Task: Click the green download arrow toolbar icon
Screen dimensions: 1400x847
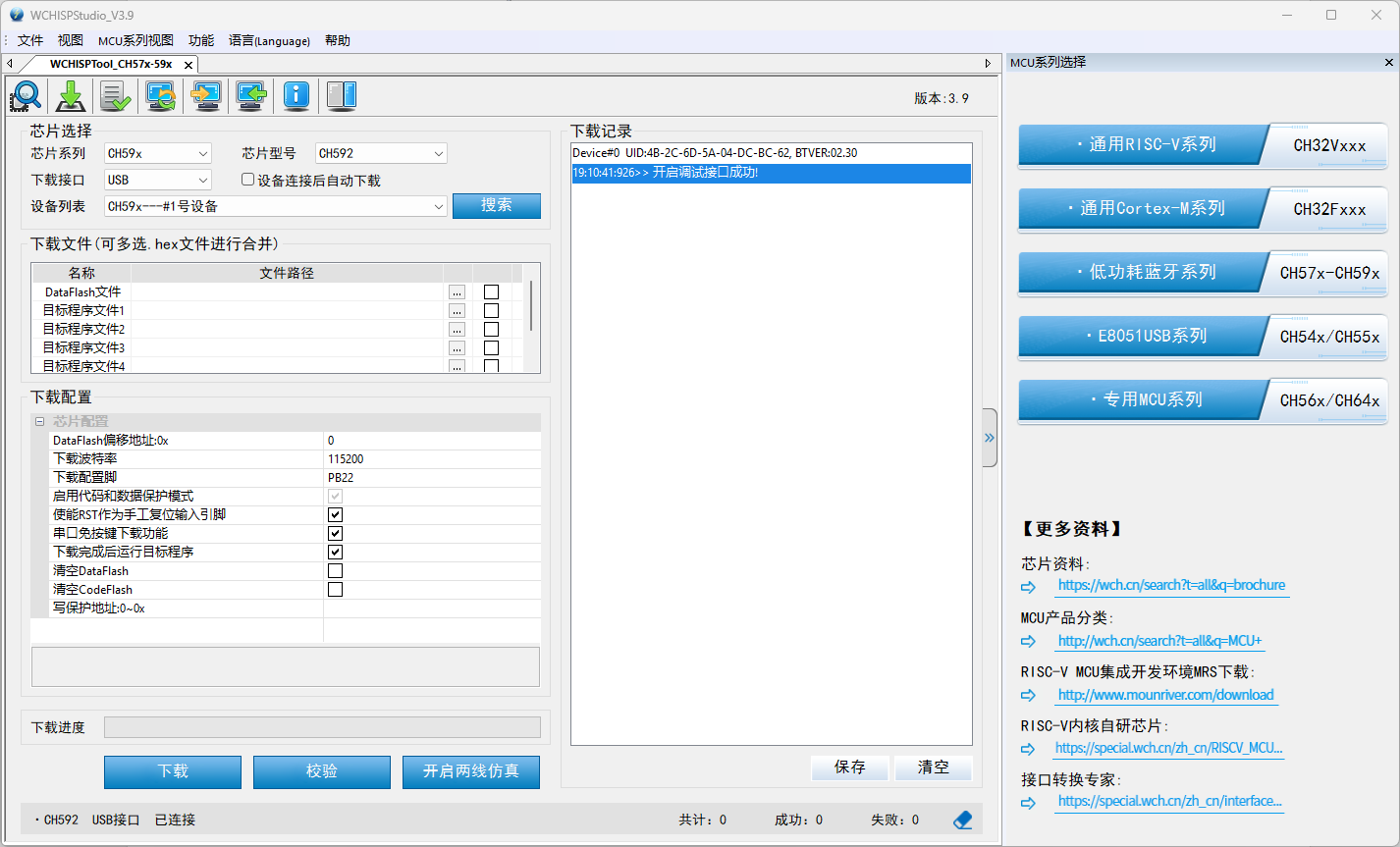Action: [71, 96]
